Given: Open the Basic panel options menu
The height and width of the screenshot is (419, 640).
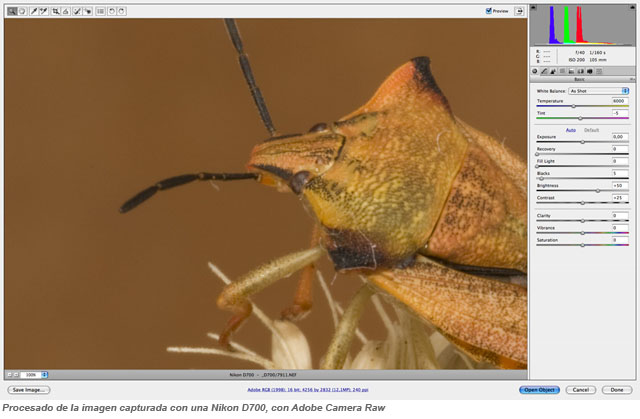Looking at the screenshot, I should (x=632, y=79).
